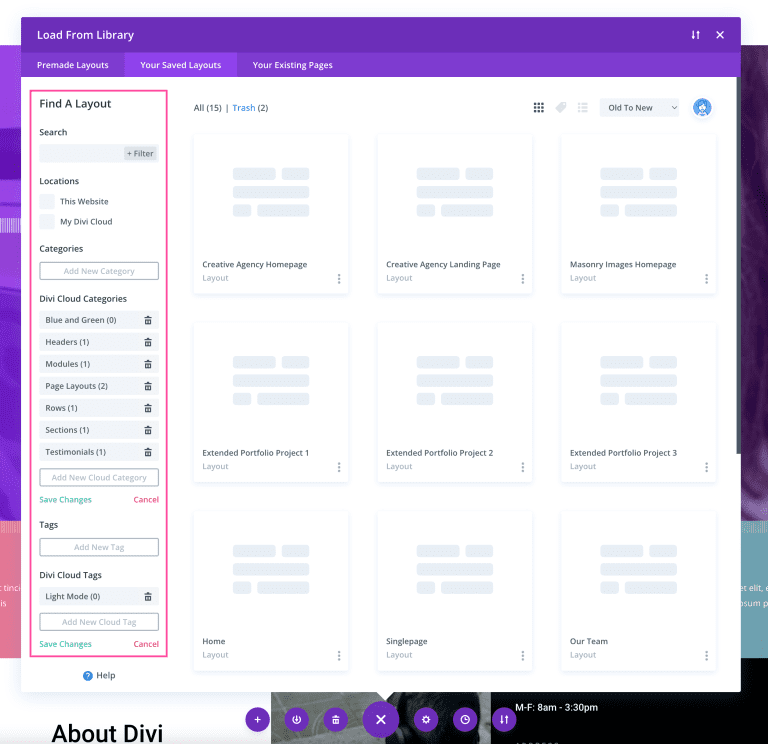This screenshot has width=768, height=744.
Task: Click the Add New Category field
Action: [x=99, y=271]
